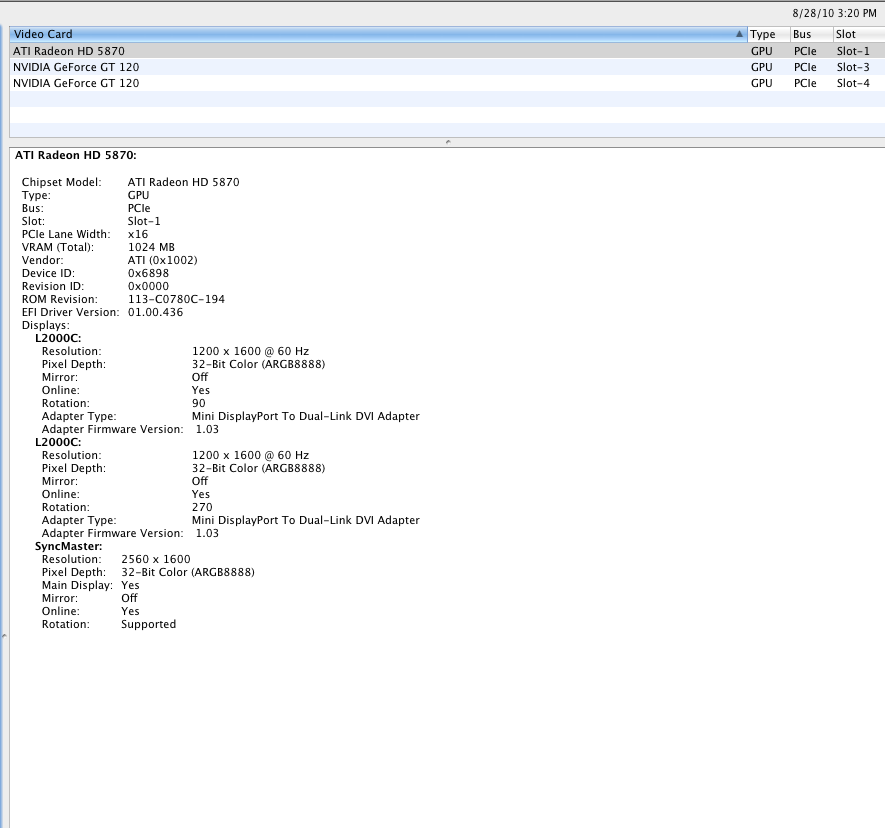Click EFI Driver Version 01.00.436
This screenshot has width=885, height=828.
[155, 312]
